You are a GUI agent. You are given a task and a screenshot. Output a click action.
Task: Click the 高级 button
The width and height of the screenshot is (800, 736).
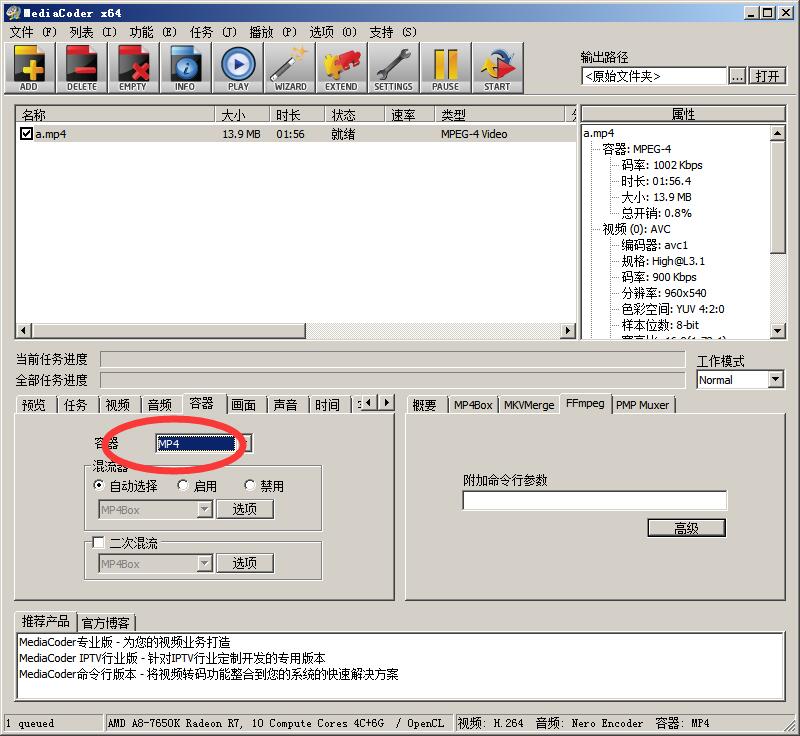pyautogui.click(x=686, y=528)
